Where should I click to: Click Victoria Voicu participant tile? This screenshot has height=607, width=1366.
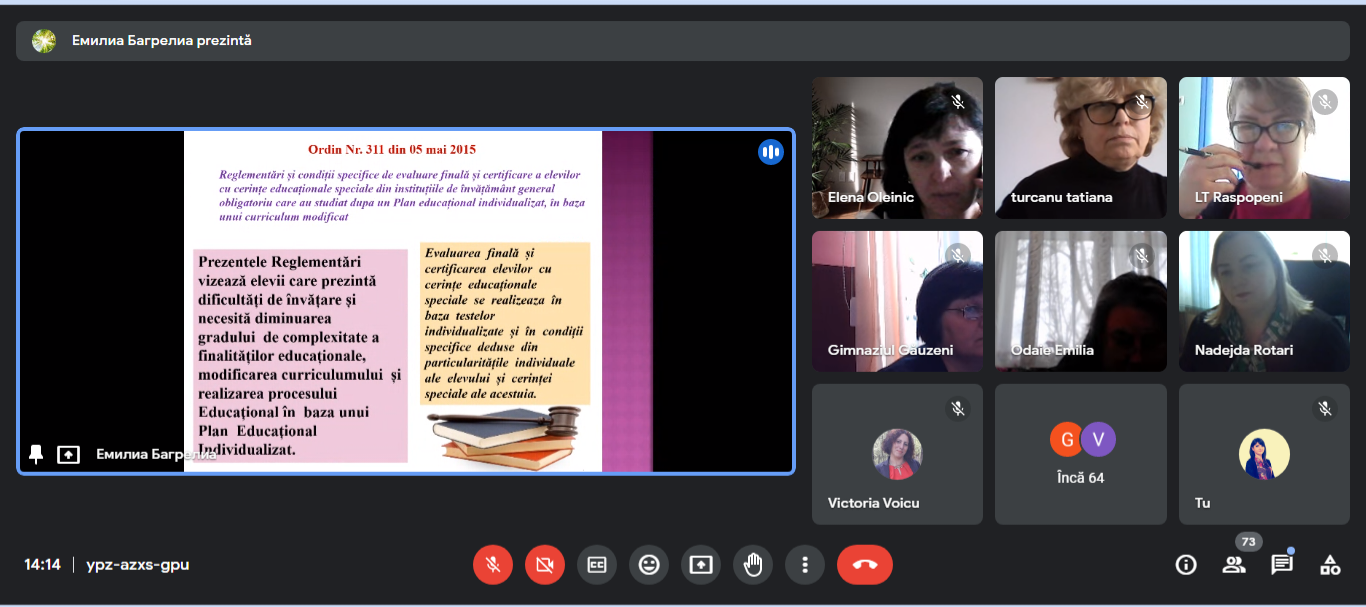click(897, 455)
